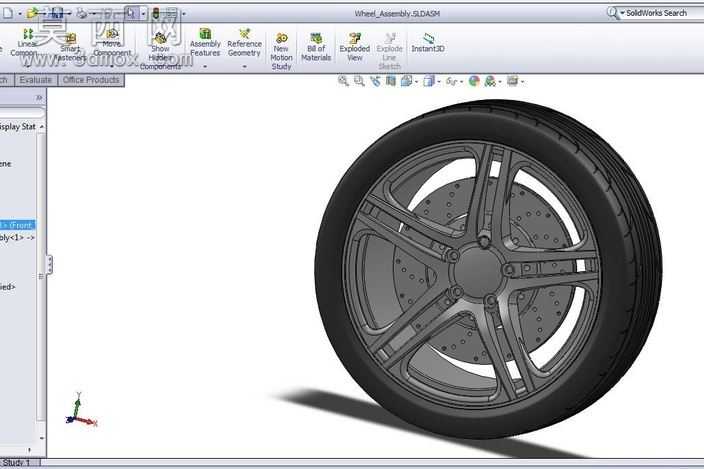The image size is (704, 469).
Task: Open the Apply Scene dropdown arrow
Action: 500,82
